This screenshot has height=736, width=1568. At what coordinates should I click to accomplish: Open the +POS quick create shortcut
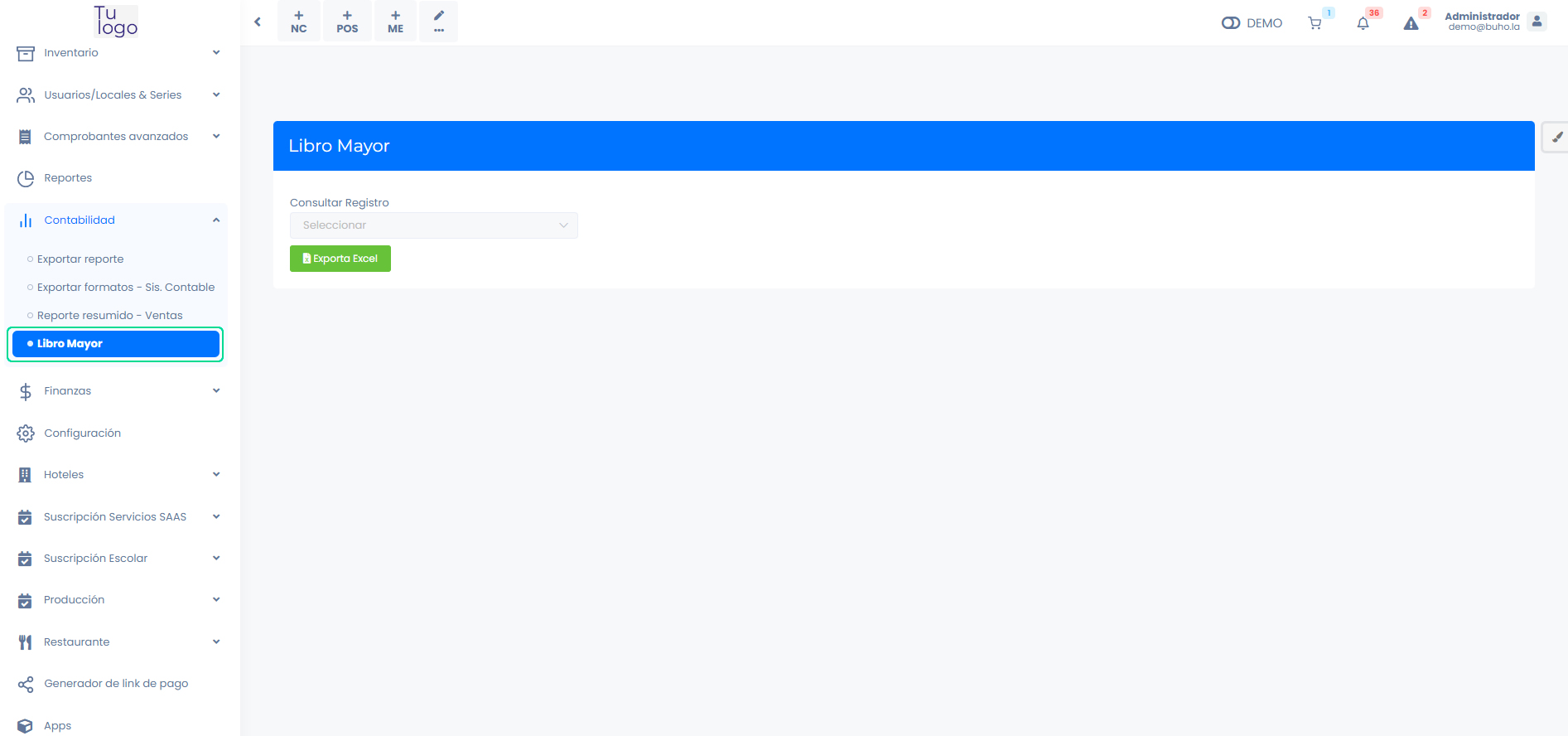point(347,21)
